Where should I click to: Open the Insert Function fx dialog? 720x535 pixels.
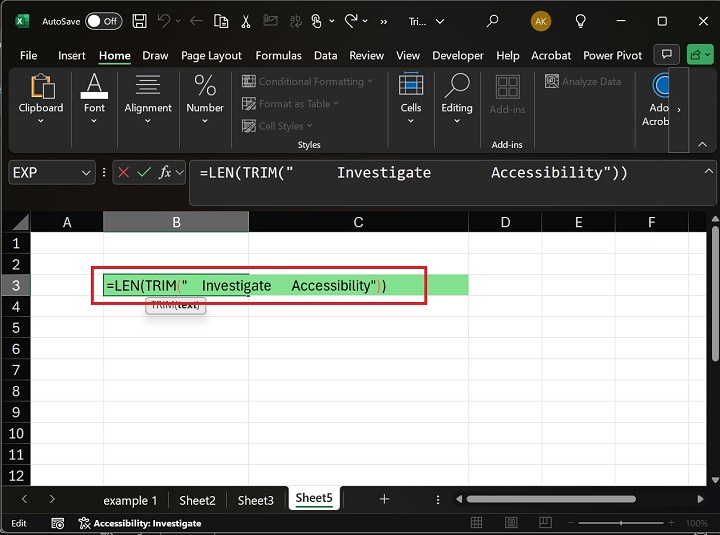pos(165,173)
